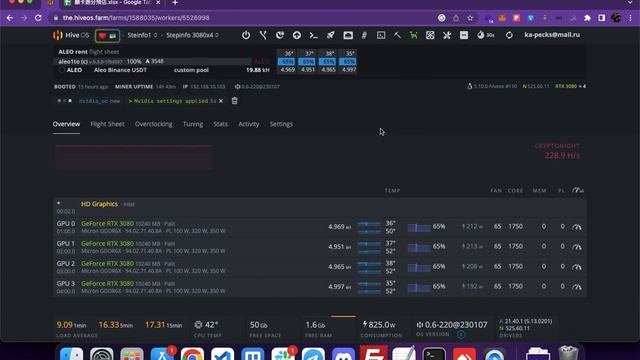The width and height of the screenshot is (640, 360).
Task: Open tuning gauge icon for GPU 1
Action: tap(577, 247)
